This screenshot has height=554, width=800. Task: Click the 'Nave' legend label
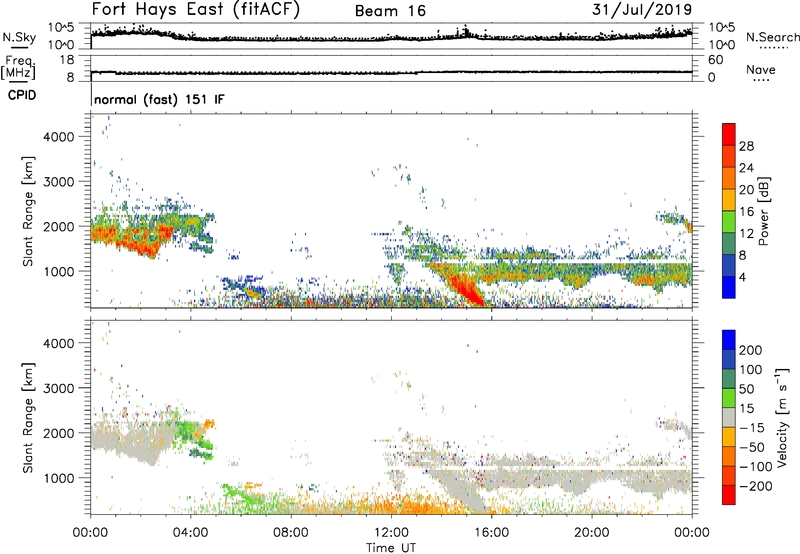point(761,70)
